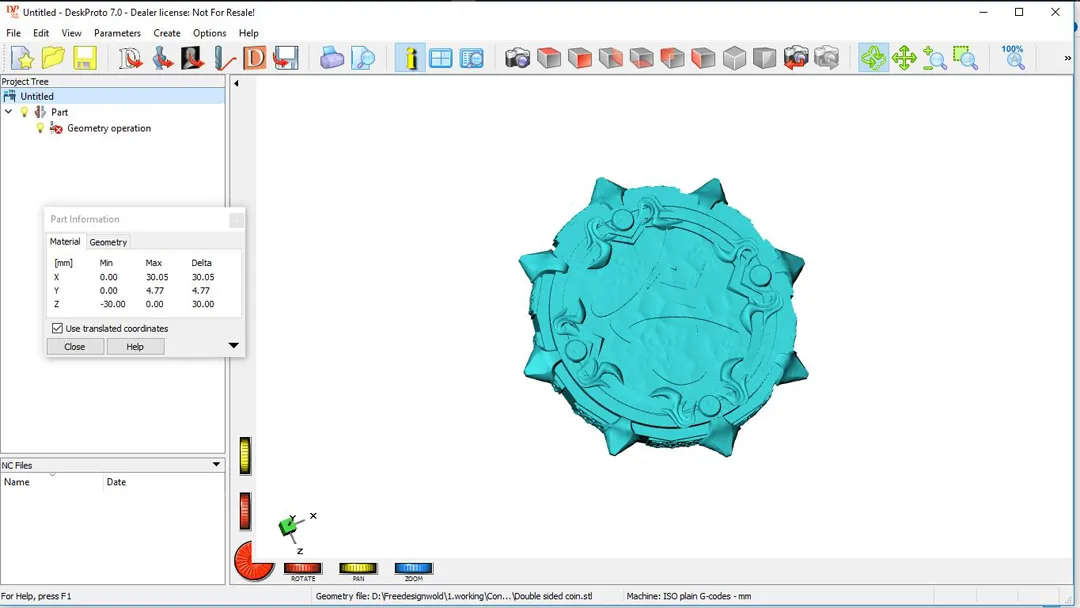
Task: Open the toolbar overflow chevron
Action: click(1068, 59)
